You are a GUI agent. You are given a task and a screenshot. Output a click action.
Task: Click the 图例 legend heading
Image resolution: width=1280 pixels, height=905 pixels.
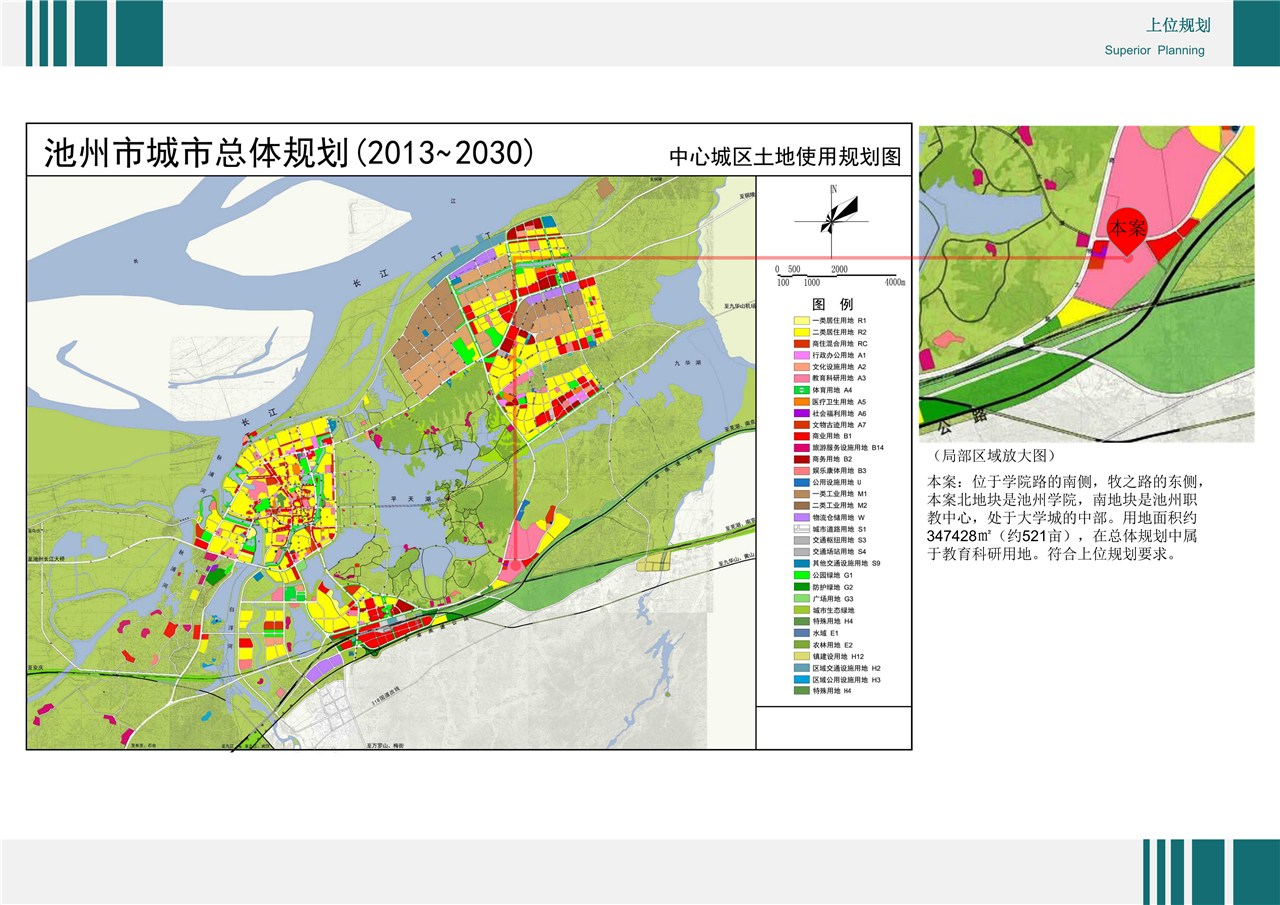tap(832, 304)
